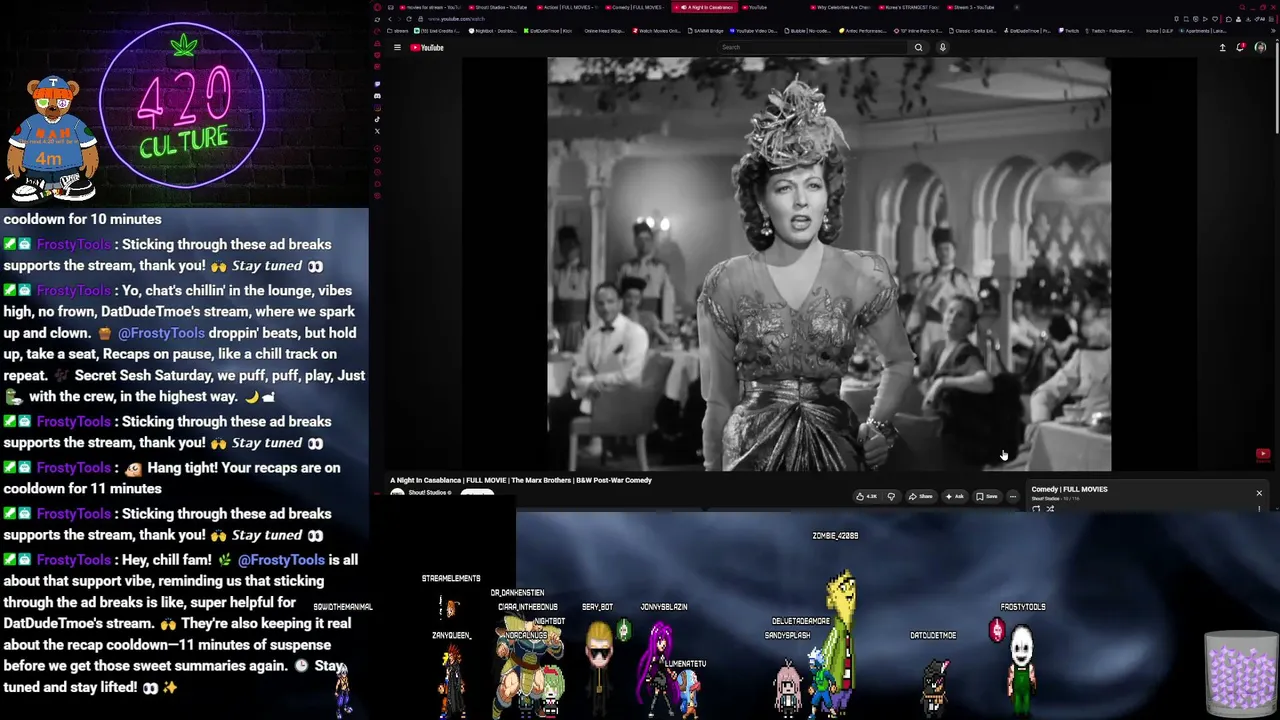Open the YouTube Create upload icon
The image size is (1280, 720).
(1222, 47)
